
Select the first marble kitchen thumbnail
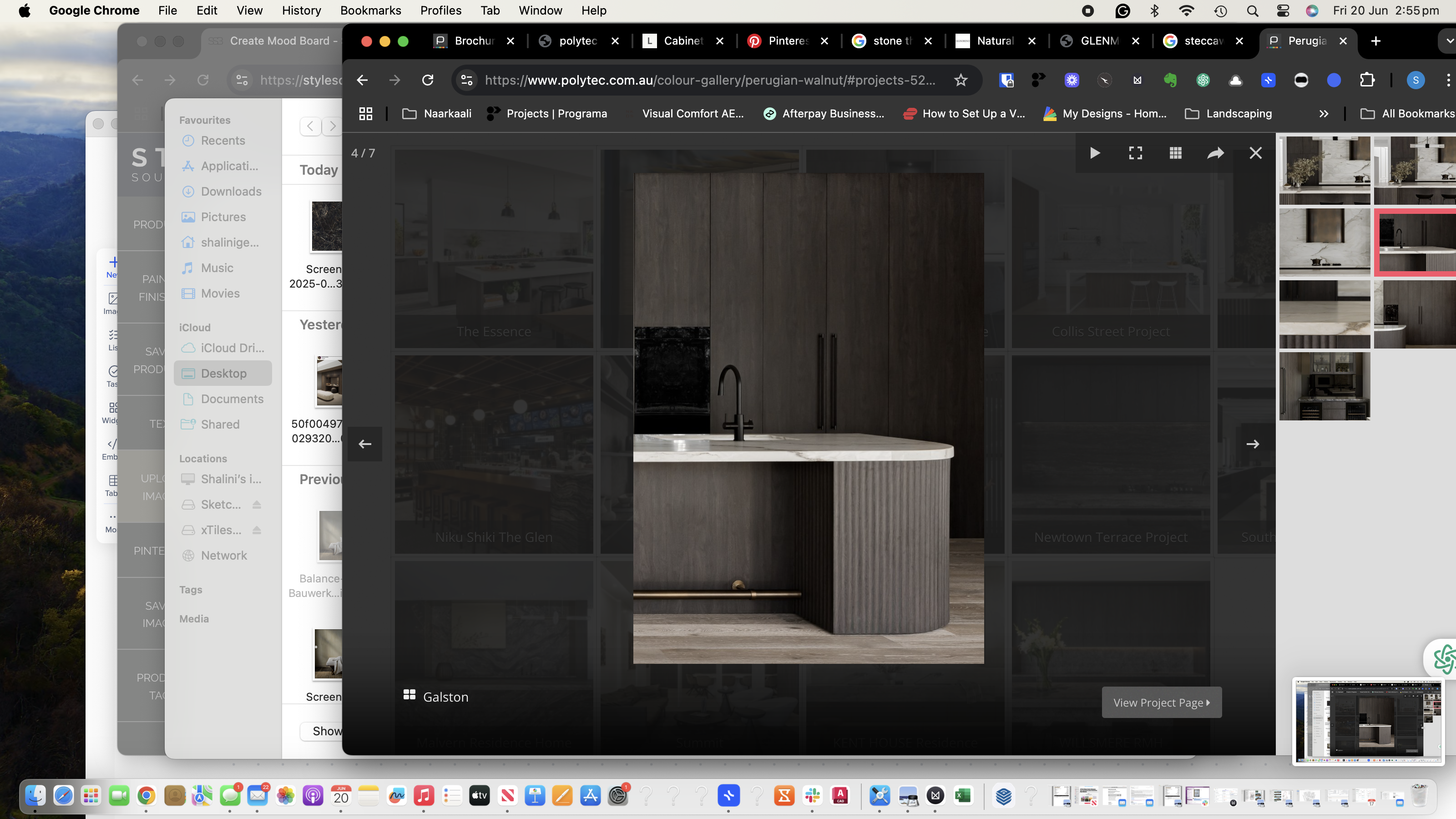(x=1325, y=170)
